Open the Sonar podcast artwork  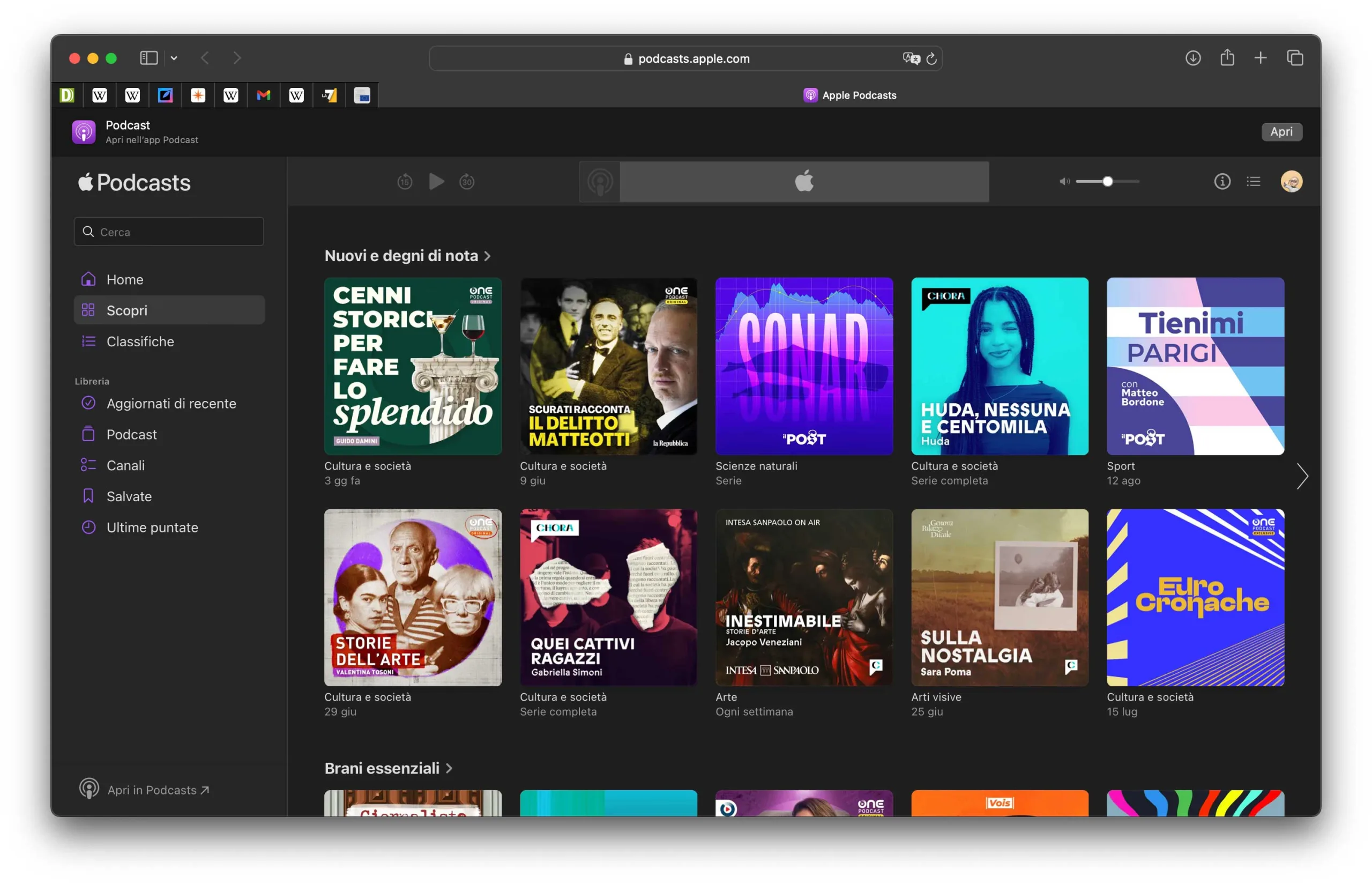point(804,366)
